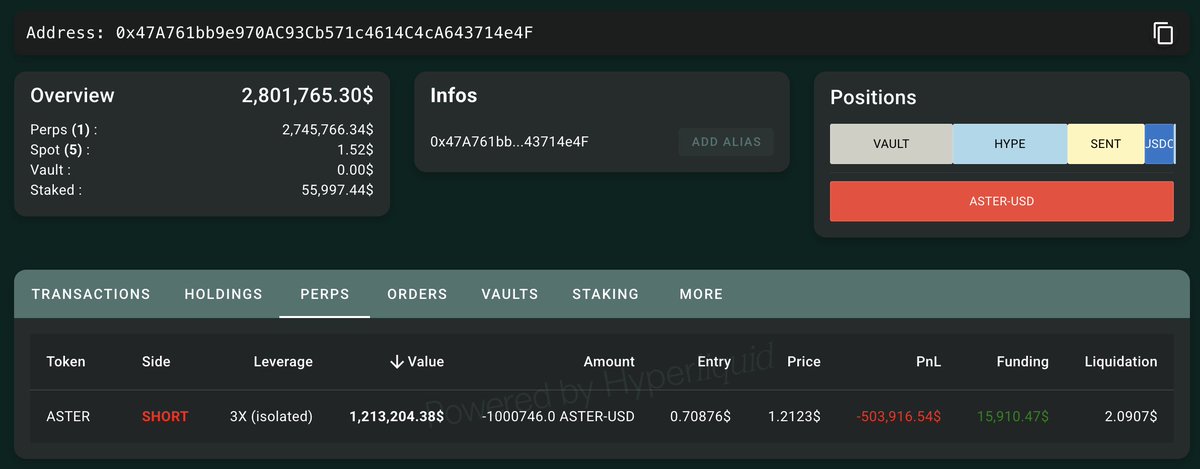Expand the MORE menu
The image size is (1200, 469).
tap(701, 294)
